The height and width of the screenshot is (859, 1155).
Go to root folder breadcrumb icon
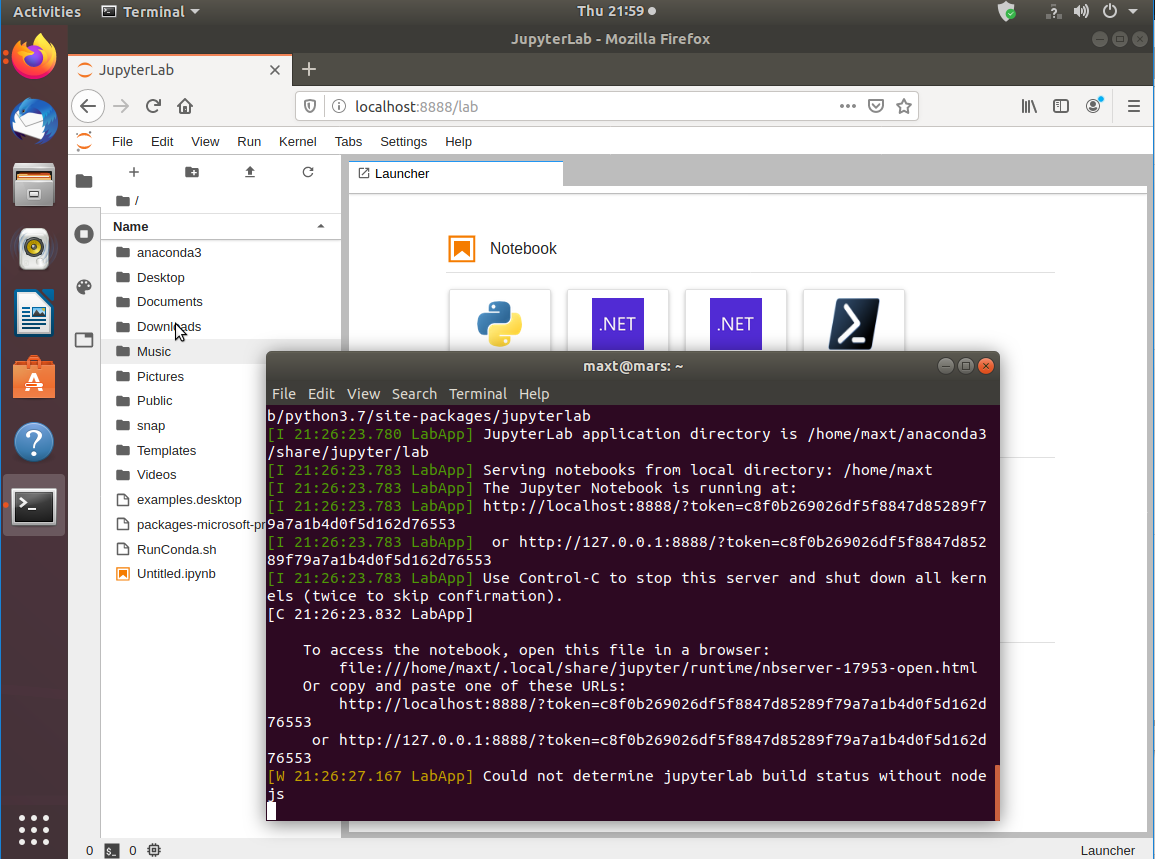coord(123,200)
